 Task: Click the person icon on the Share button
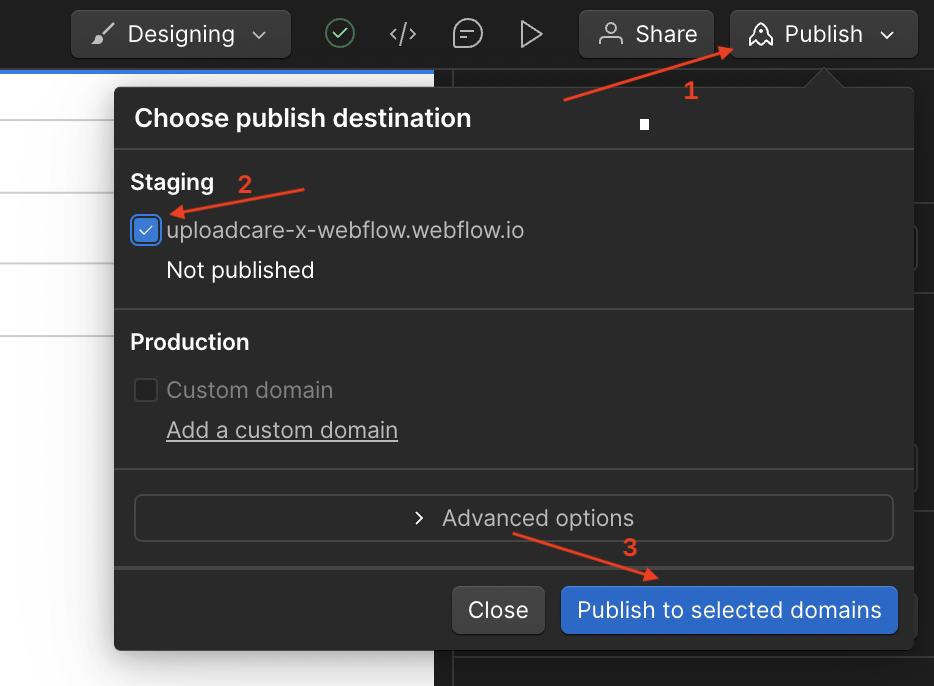[611, 33]
